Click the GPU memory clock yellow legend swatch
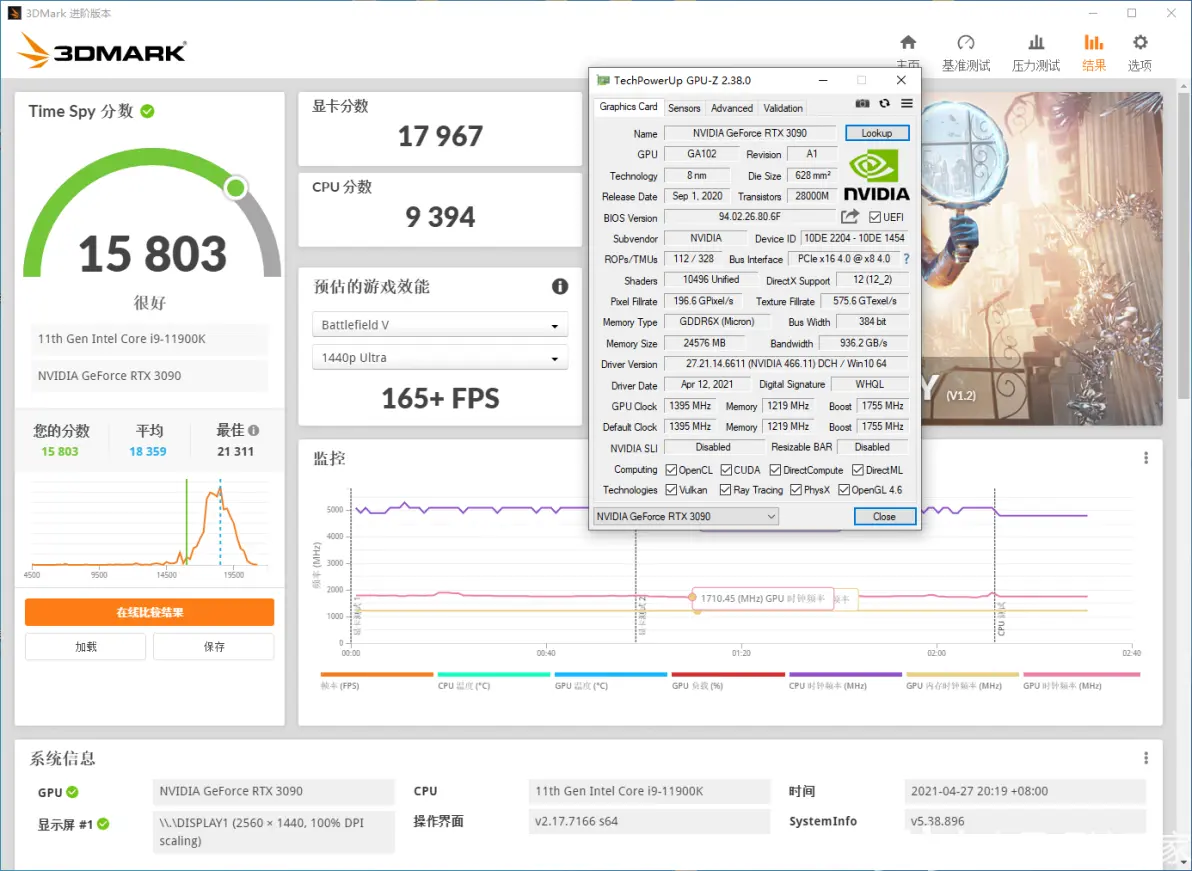Screen dimensions: 1192x871 (x=962, y=674)
